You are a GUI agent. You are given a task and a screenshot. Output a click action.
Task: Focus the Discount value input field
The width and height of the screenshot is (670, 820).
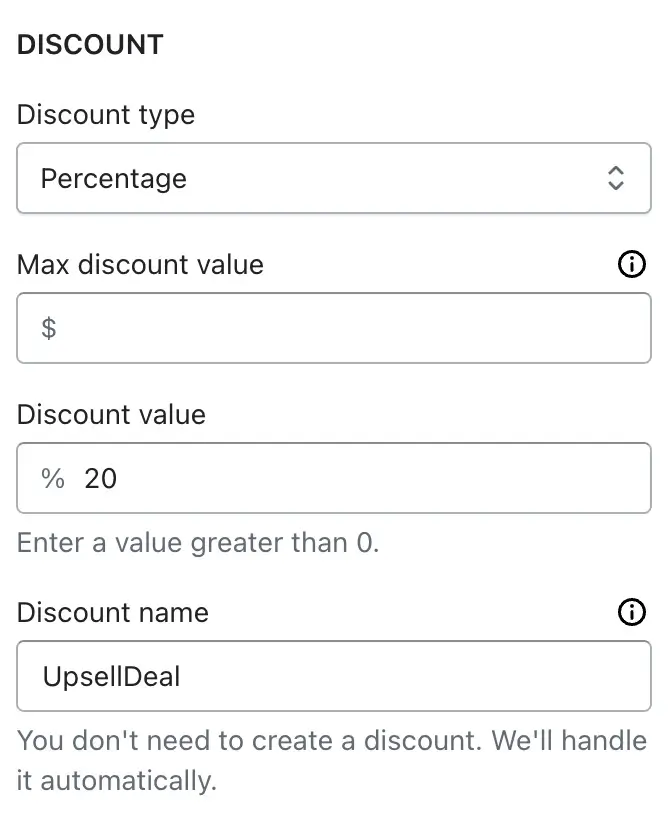pos(334,478)
